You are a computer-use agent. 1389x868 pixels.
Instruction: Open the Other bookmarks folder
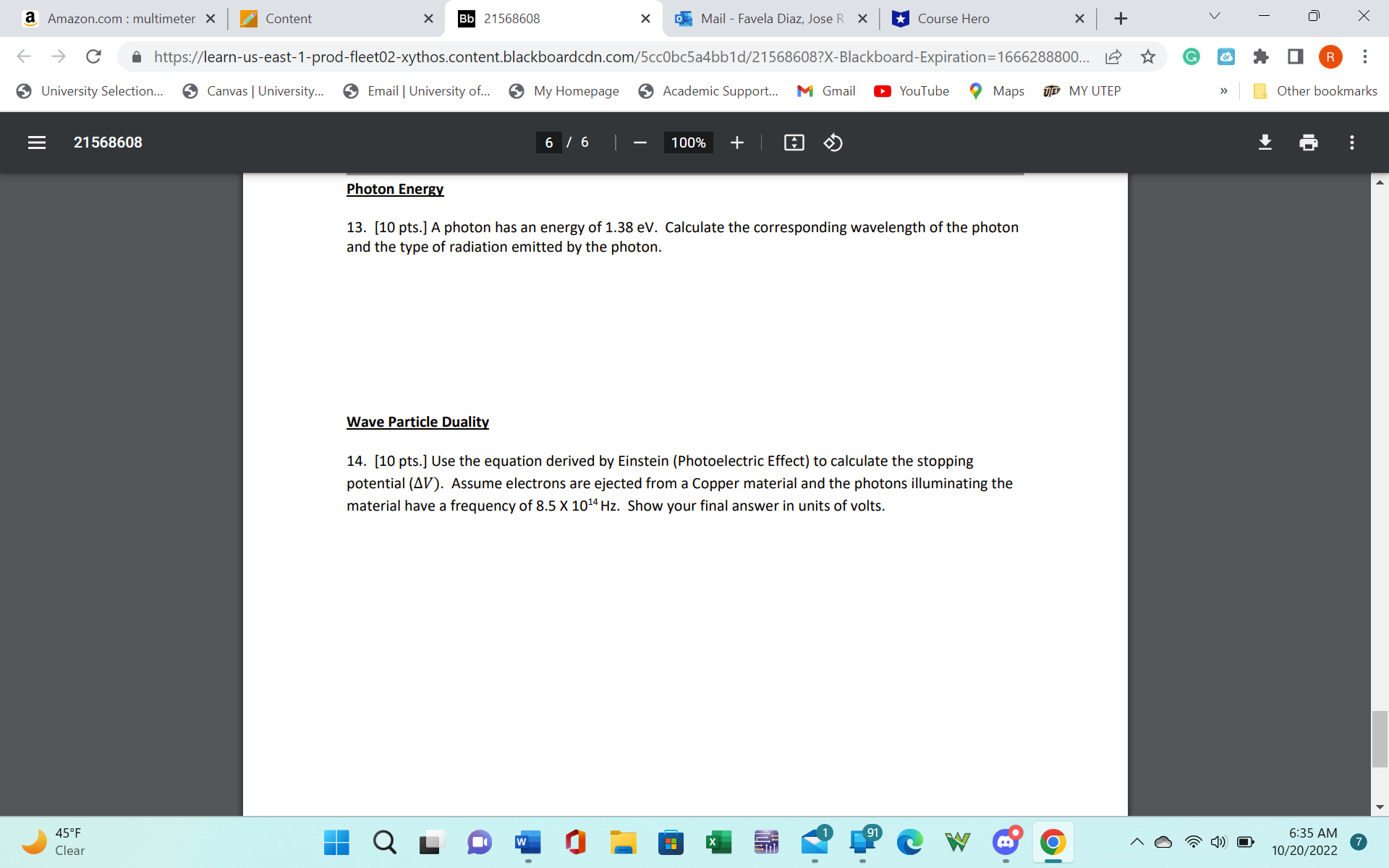click(1315, 91)
